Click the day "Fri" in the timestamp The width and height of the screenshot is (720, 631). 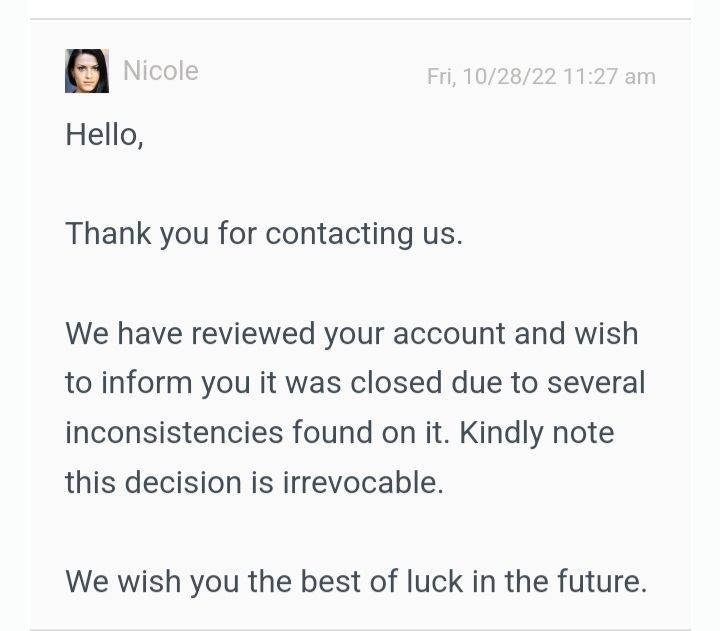click(x=439, y=77)
